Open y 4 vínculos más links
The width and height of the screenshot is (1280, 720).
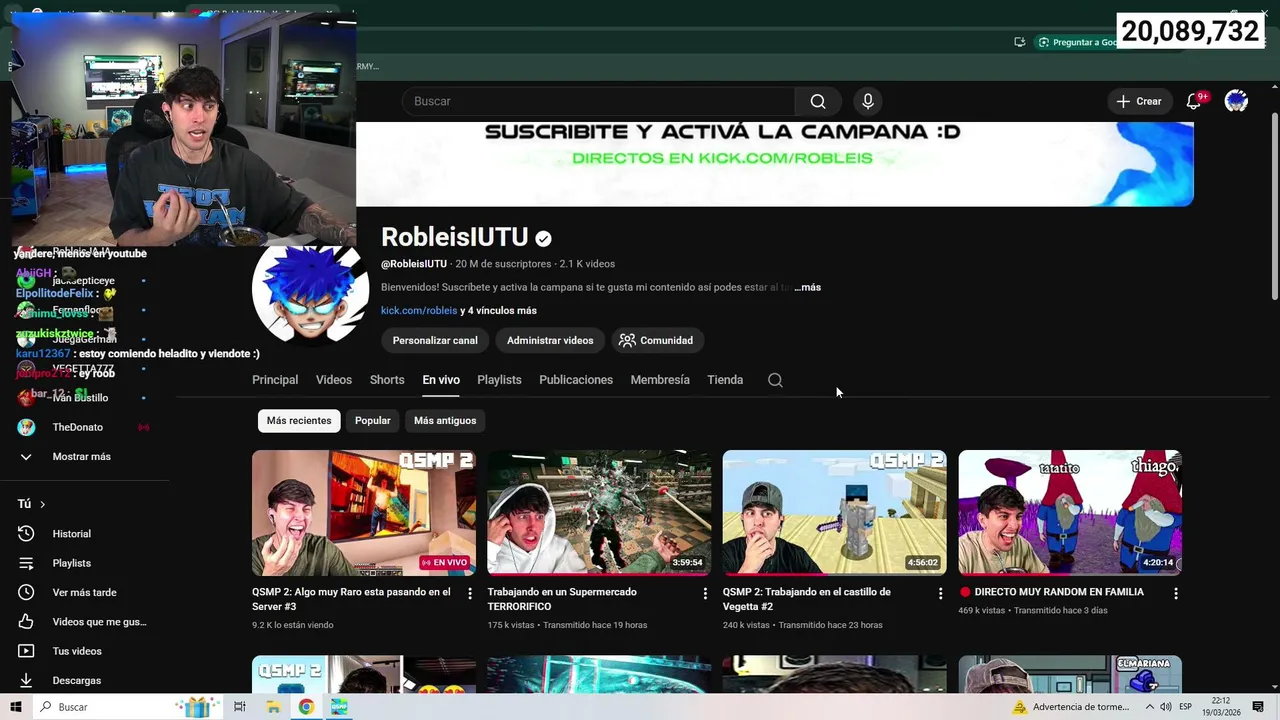tap(498, 311)
